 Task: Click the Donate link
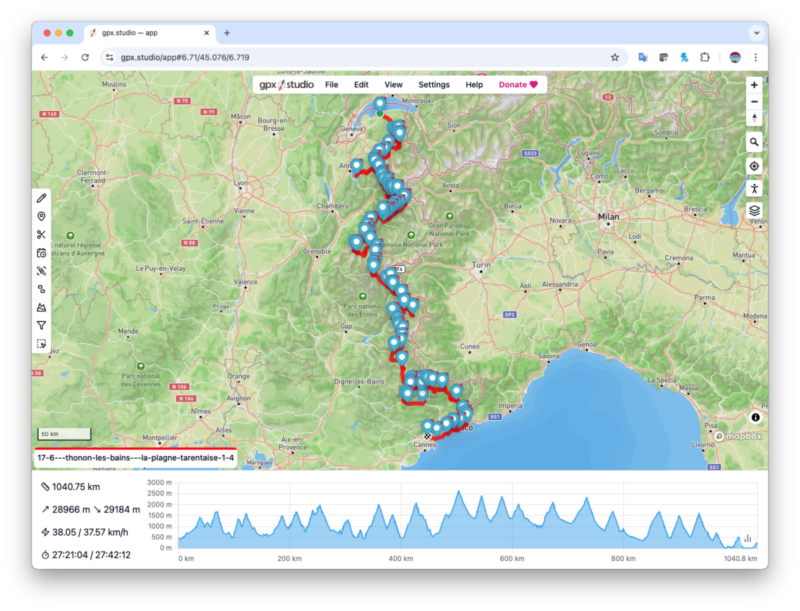coord(518,85)
